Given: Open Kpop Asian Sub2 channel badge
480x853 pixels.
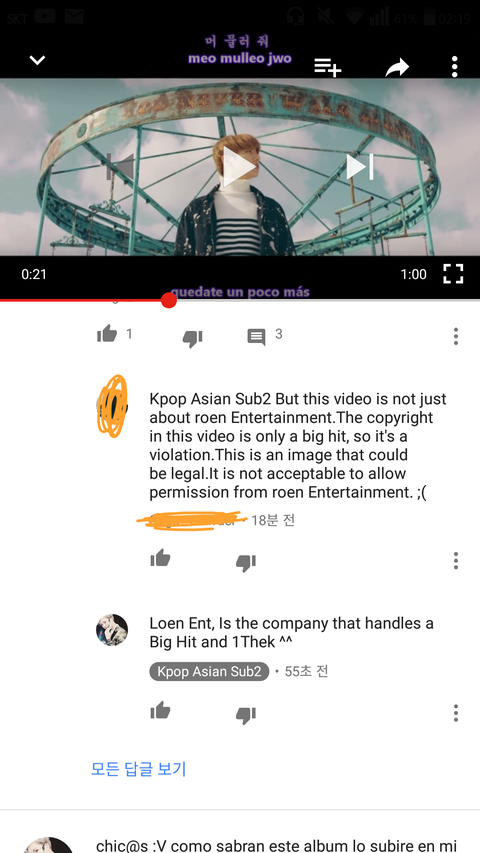Looking at the screenshot, I should 209,671.
